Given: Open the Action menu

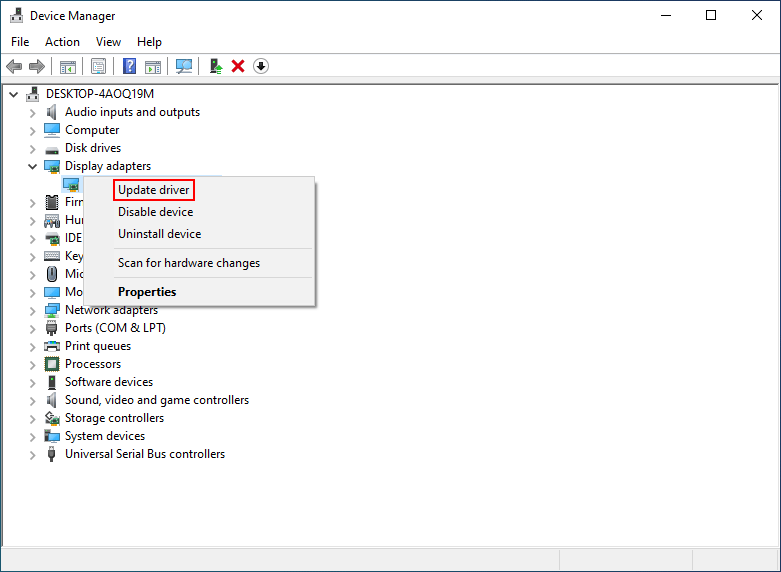Looking at the screenshot, I should pyautogui.click(x=62, y=42).
